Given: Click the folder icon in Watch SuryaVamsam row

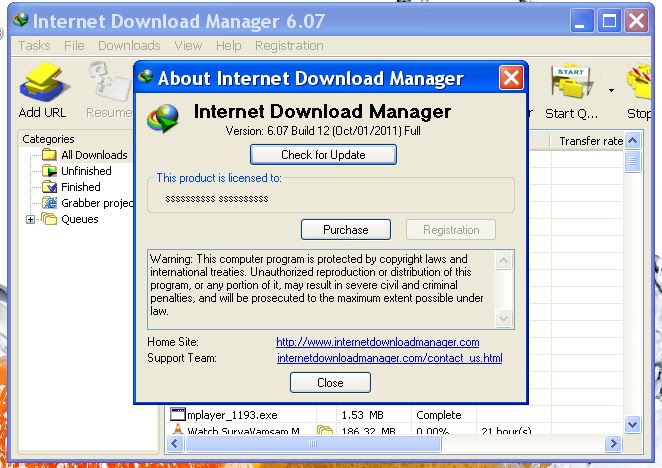Looking at the screenshot, I should [325, 430].
